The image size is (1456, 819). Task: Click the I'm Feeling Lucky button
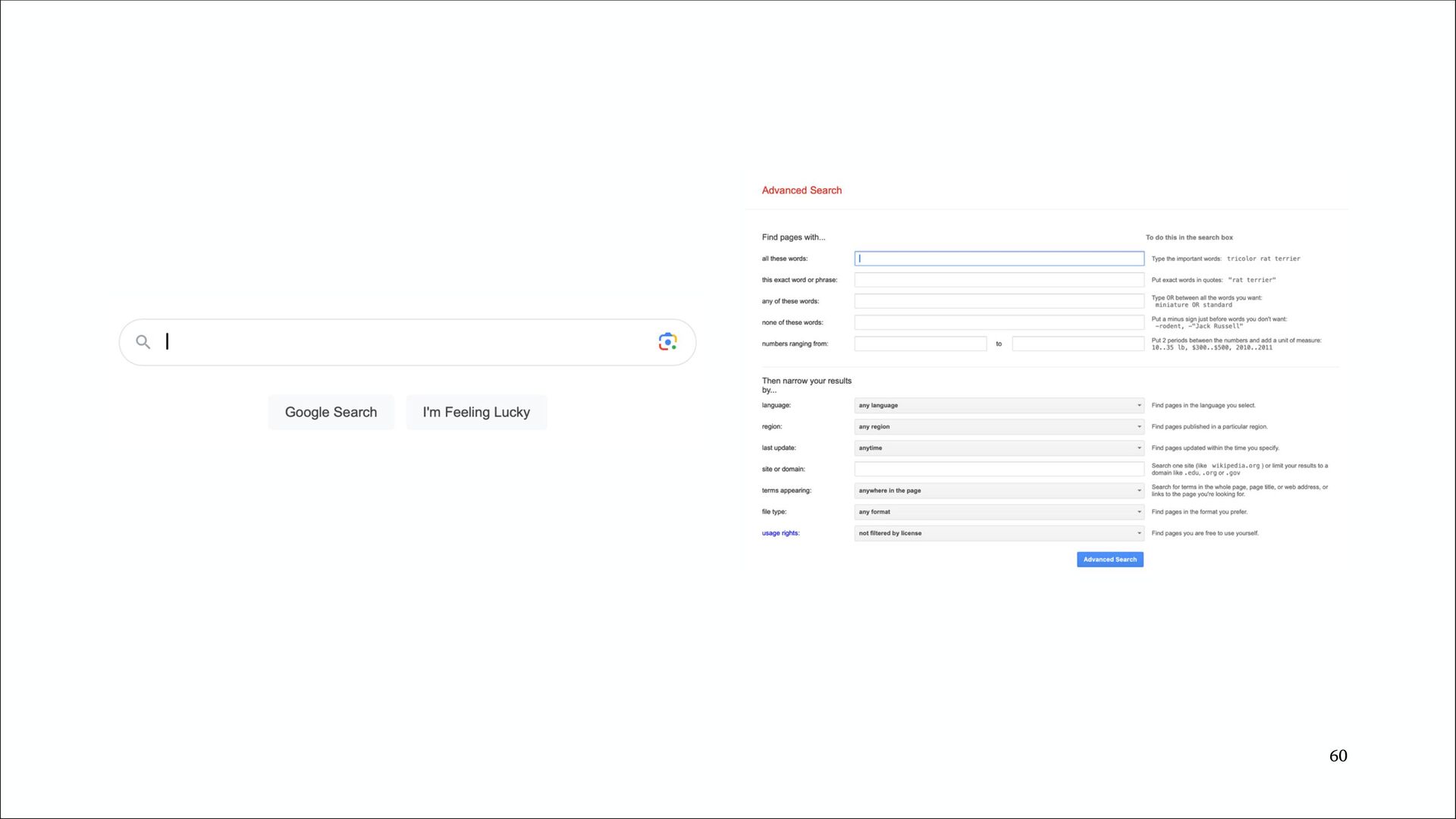coord(476,413)
